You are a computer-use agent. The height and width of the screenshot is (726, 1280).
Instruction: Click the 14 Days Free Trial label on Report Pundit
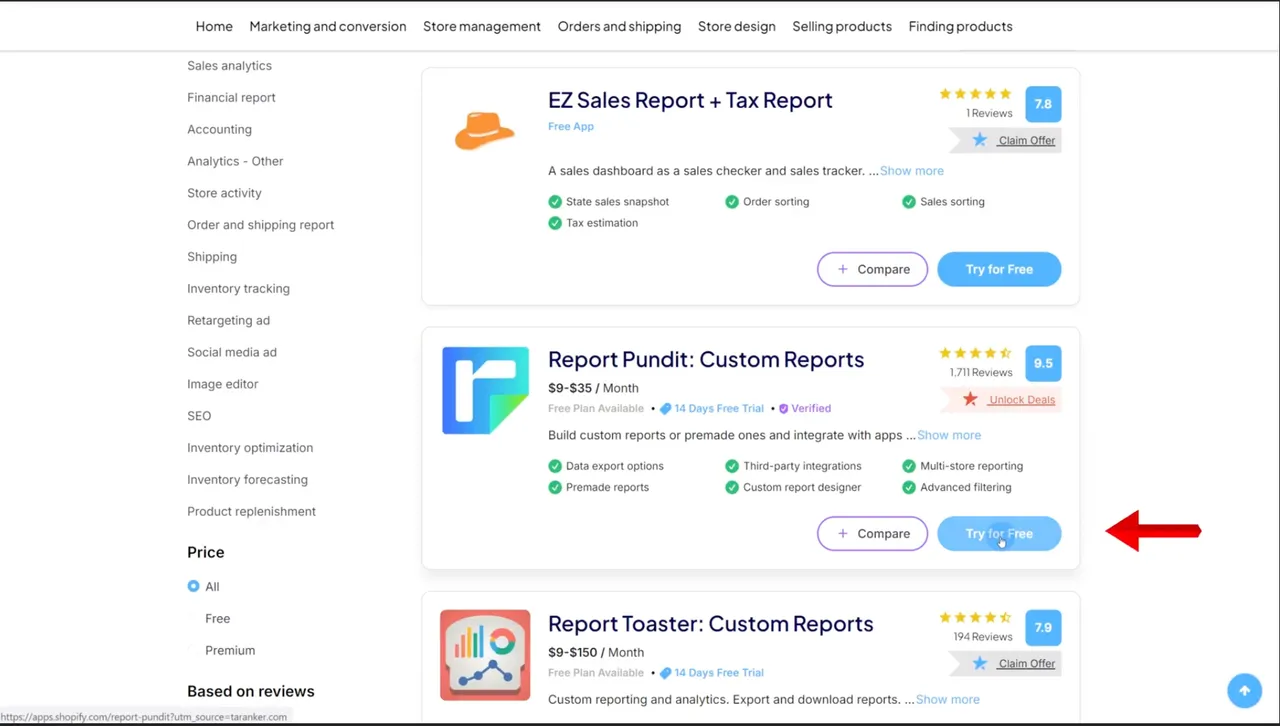tap(718, 409)
